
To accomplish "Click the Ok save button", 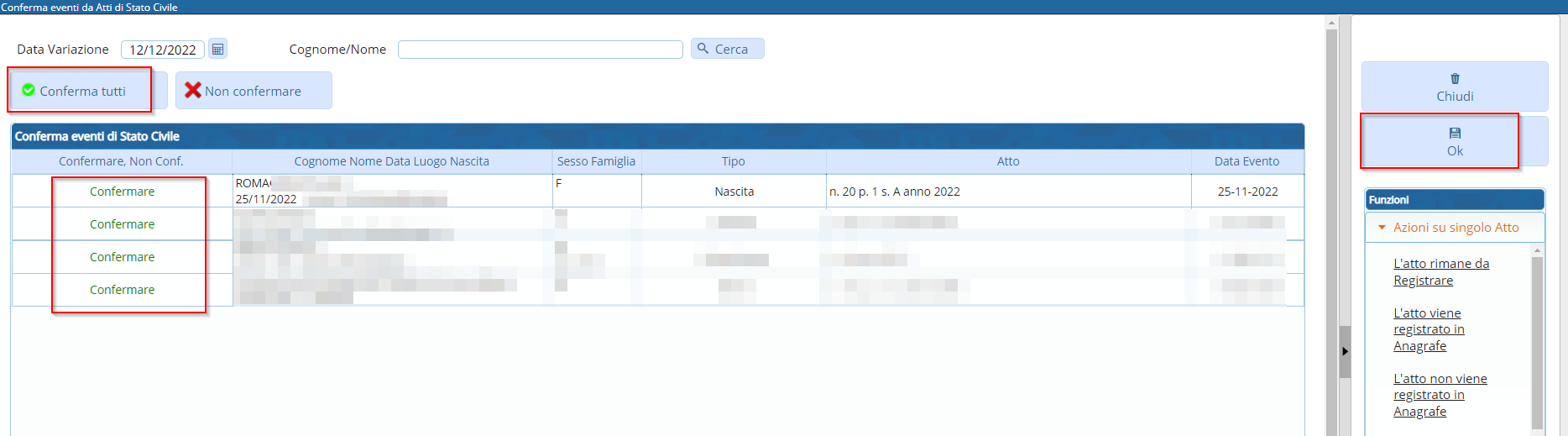I will (1454, 142).
